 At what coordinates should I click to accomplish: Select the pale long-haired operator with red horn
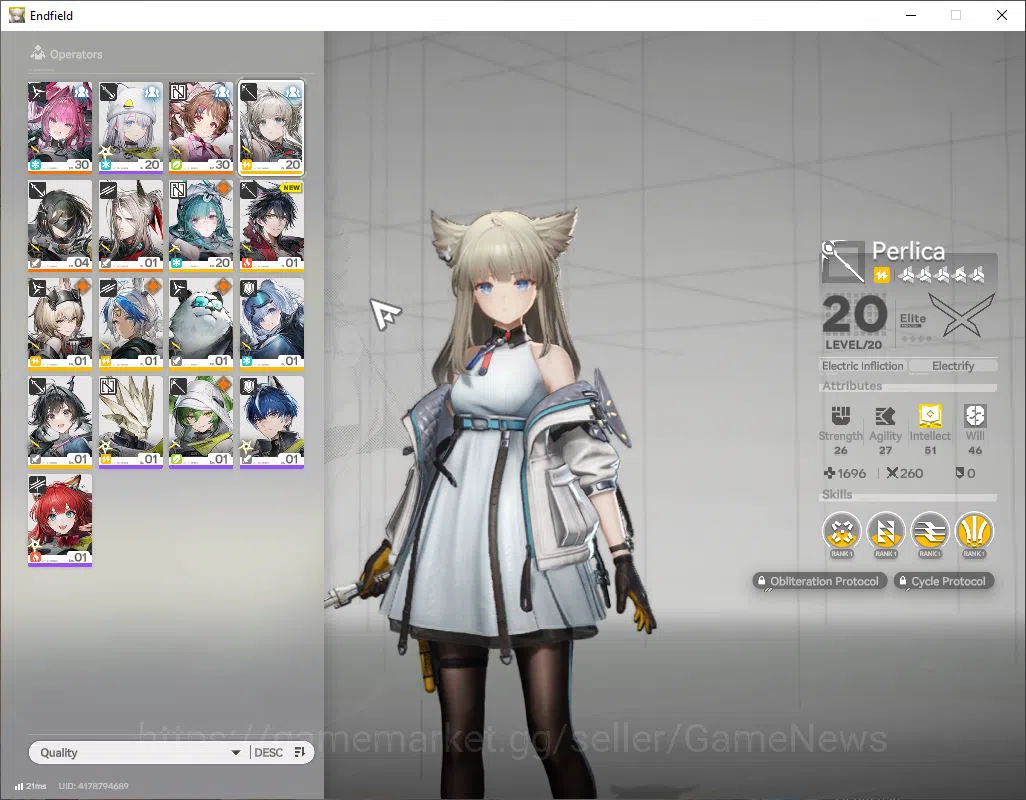pos(130,226)
